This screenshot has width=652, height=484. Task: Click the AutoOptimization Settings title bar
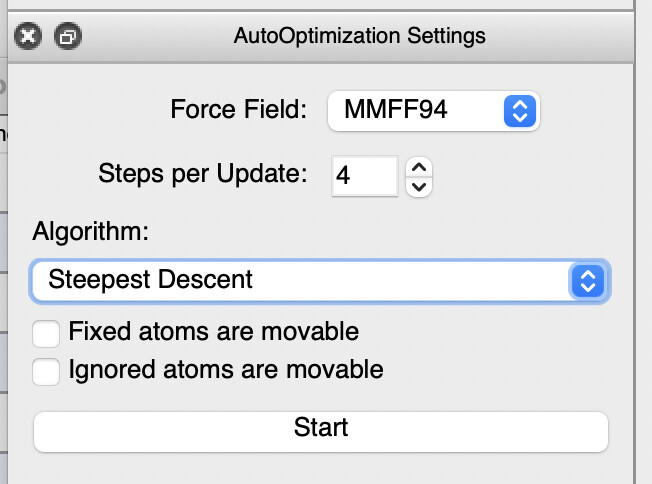click(x=359, y=37)
